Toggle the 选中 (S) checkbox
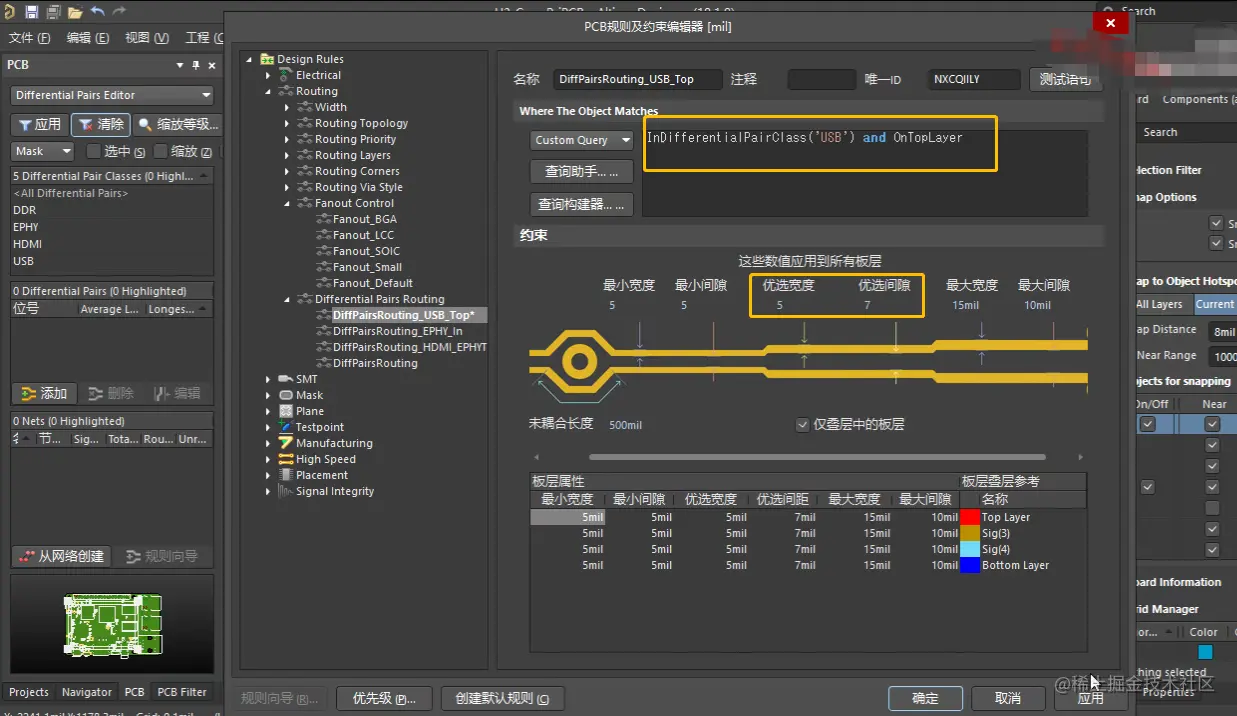 [x=94, y=151]
